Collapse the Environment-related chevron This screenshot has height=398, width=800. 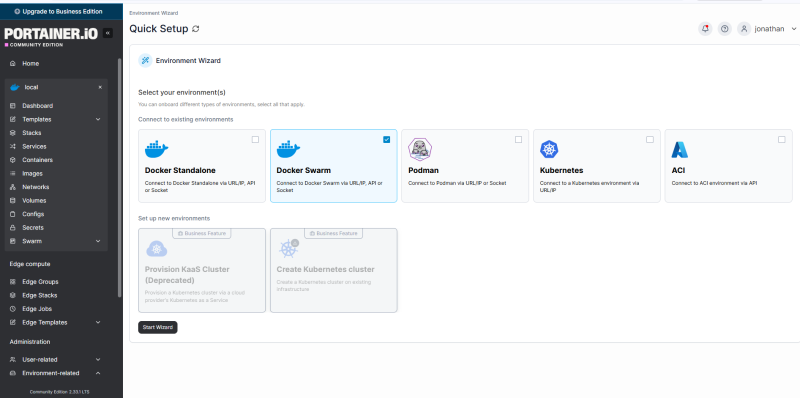98,374
